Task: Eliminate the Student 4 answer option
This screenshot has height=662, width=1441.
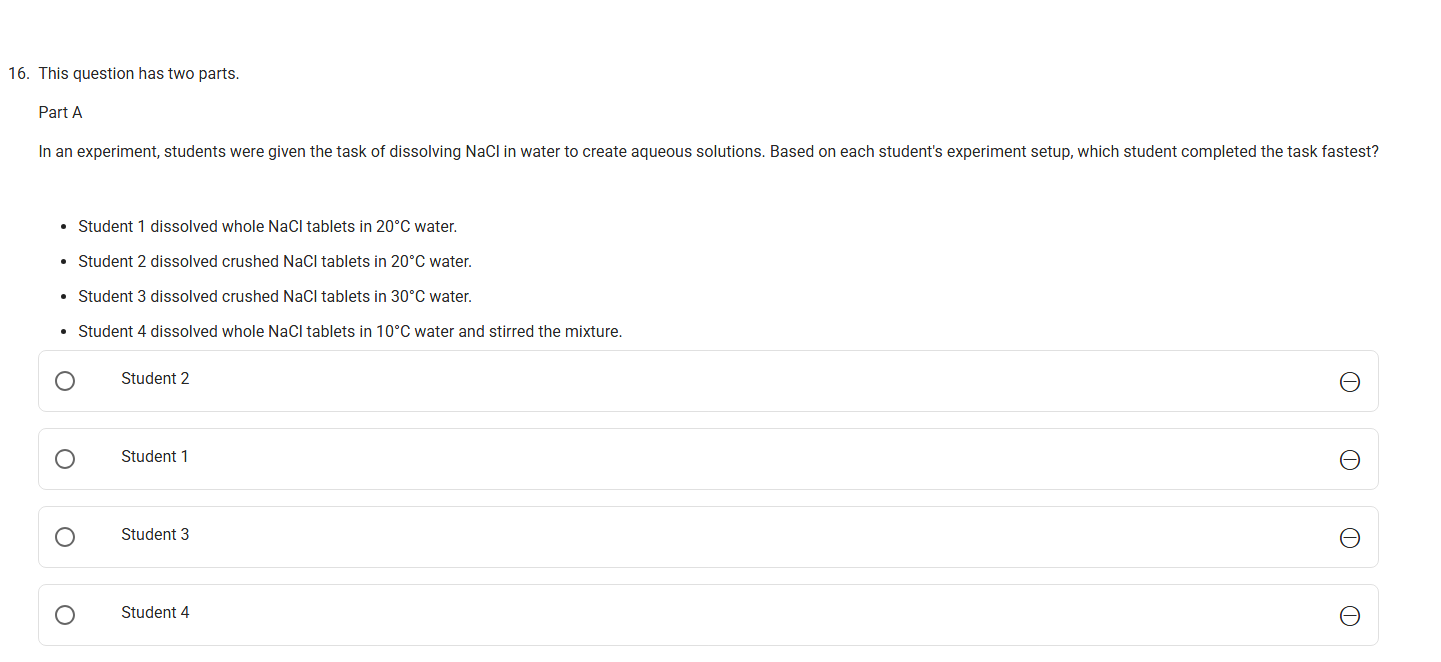Action: 1349,616
